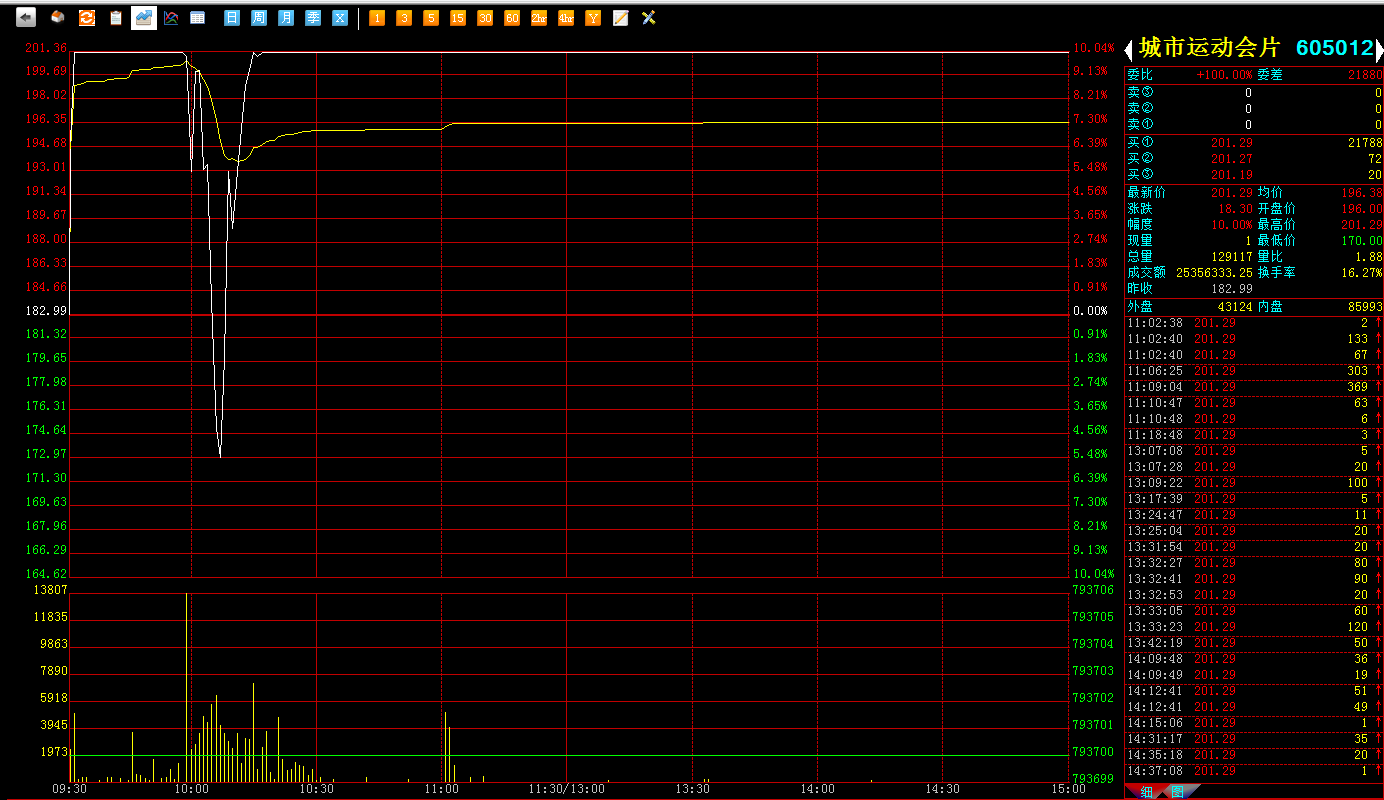The height and width of the screenshot is (800, 1384).
Task: Select the 1-minute chart button
Action: click(377, 18)
